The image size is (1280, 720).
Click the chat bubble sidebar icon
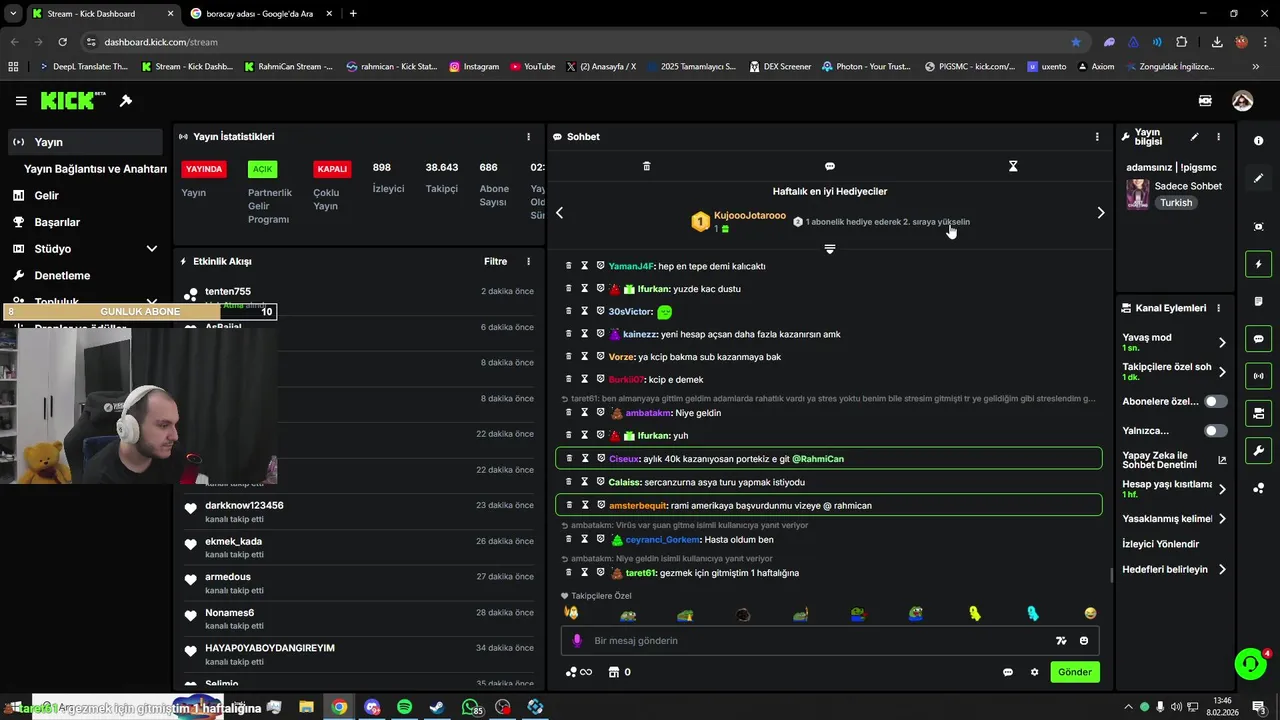pos(1258,339)
